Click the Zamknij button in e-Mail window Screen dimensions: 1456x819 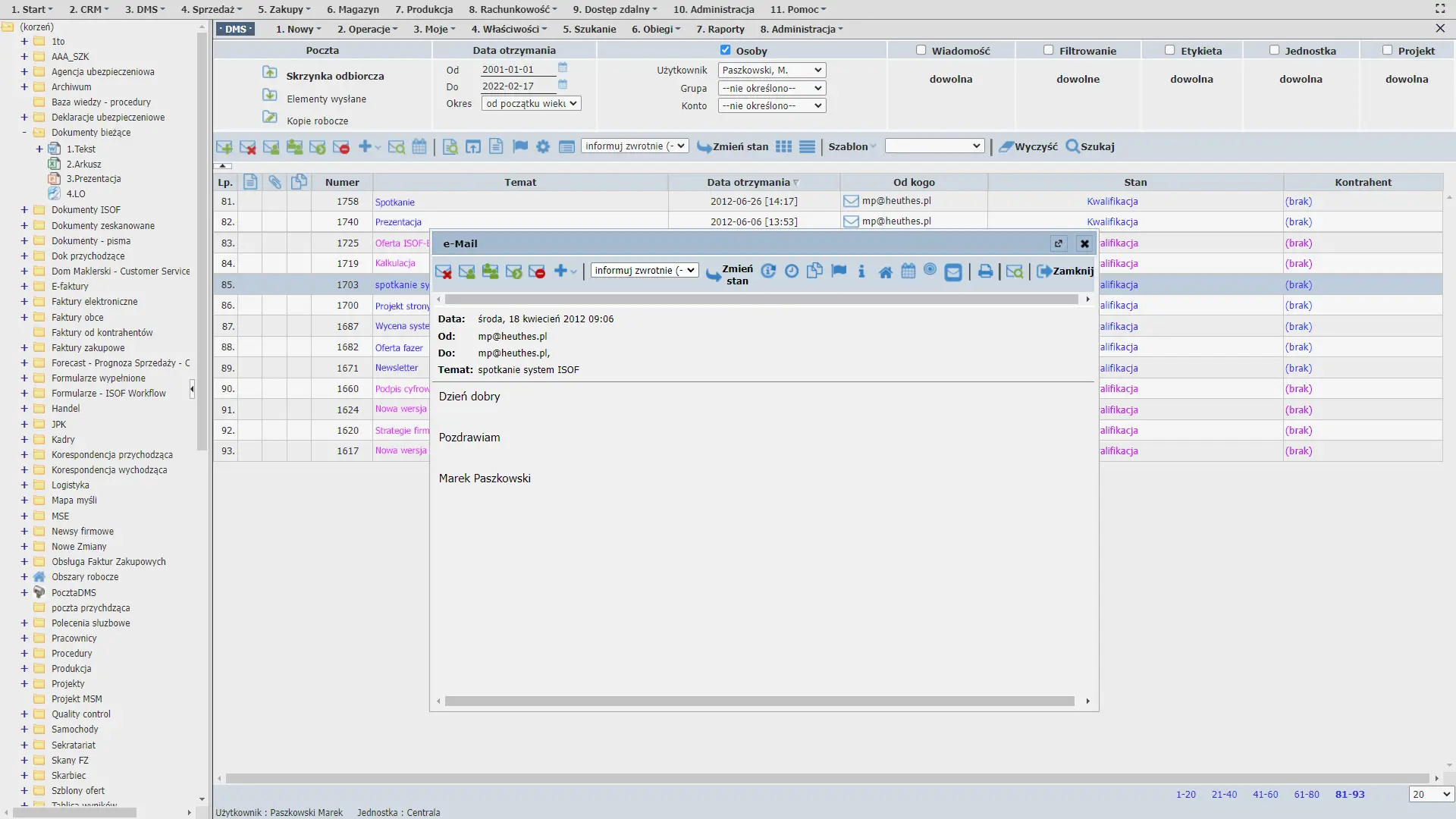tap(1065, 271)
